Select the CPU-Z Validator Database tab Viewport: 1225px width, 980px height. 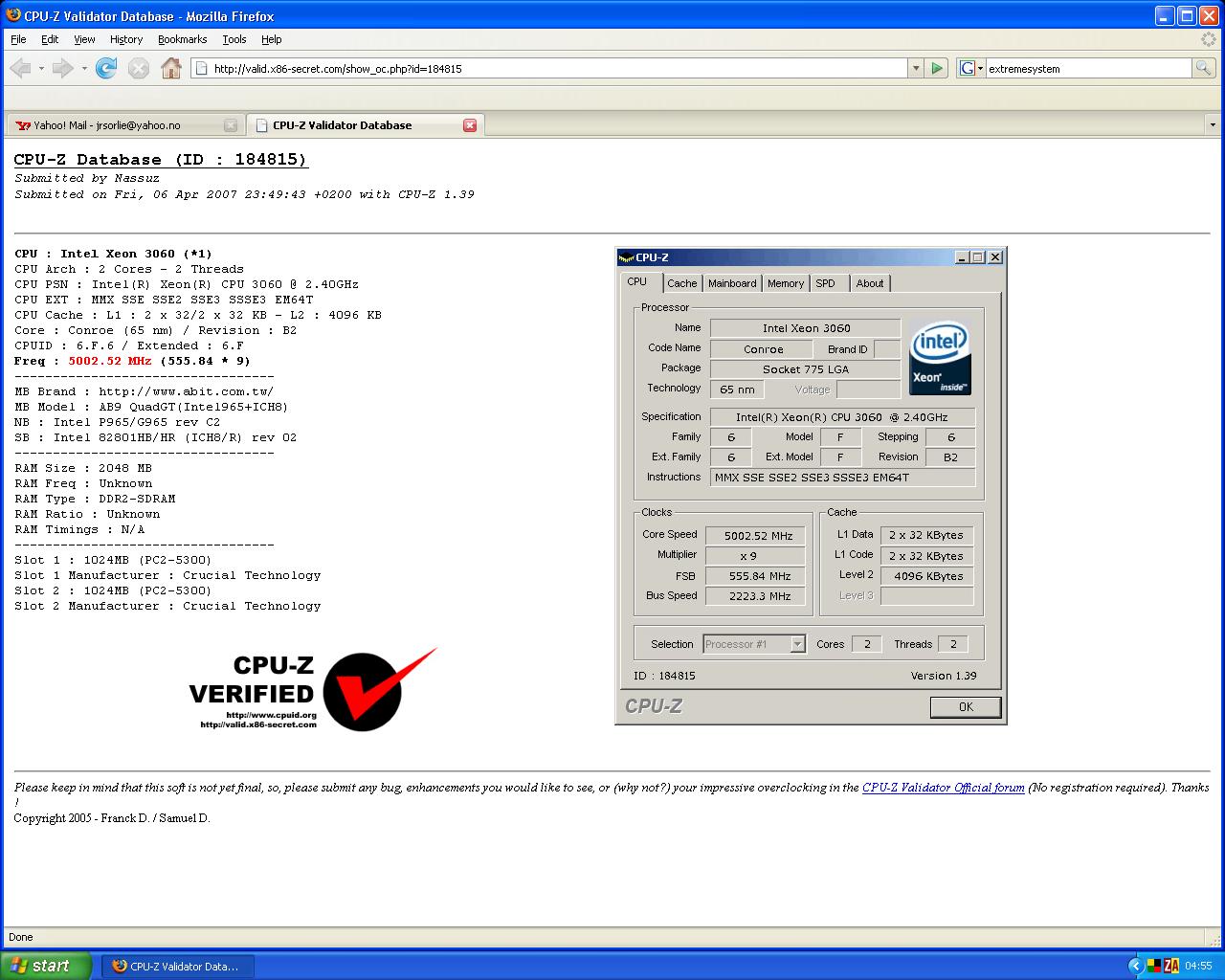click(365, 125)
